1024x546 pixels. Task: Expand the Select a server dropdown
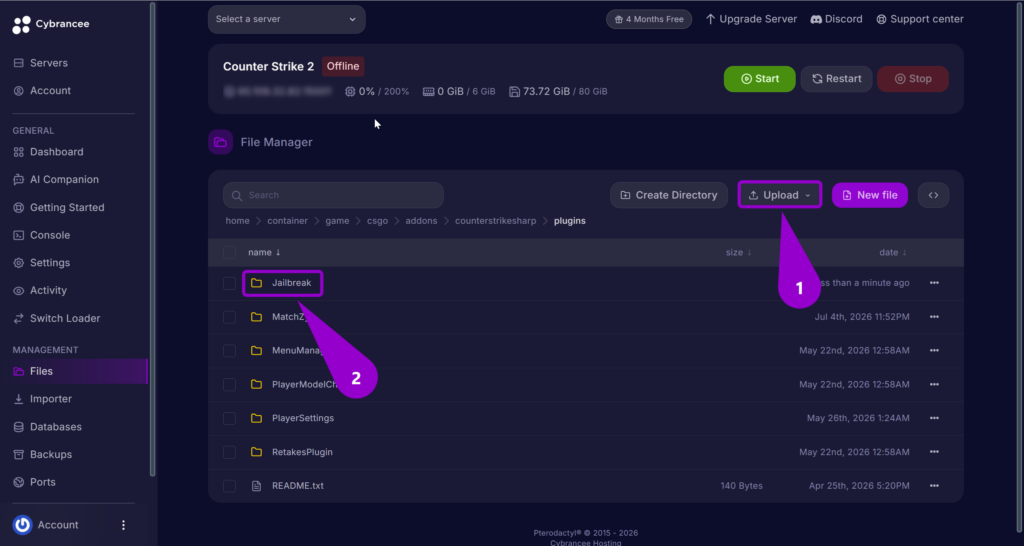287,19
